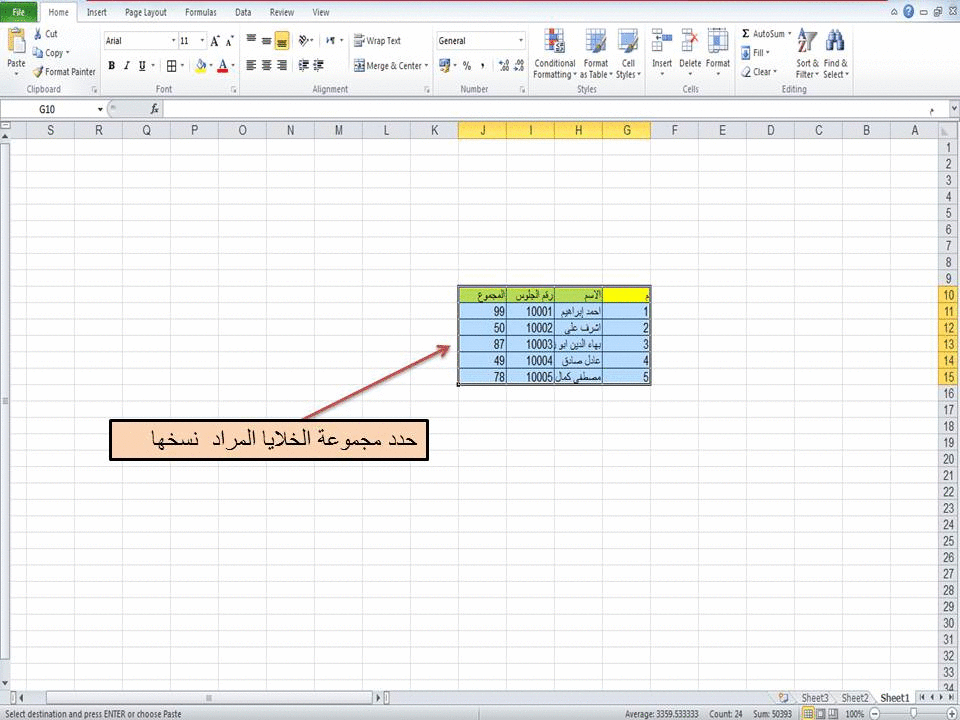Screen dimensions: 960x720
Task: Increase font size with grow font icon
Action: 215,41
